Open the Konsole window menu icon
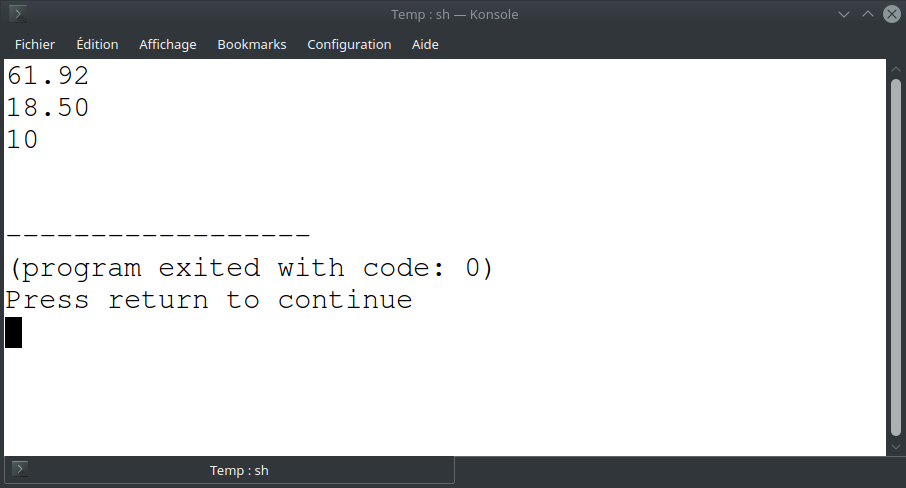This screenshot has height=488, width=906. tap(18, 14)
